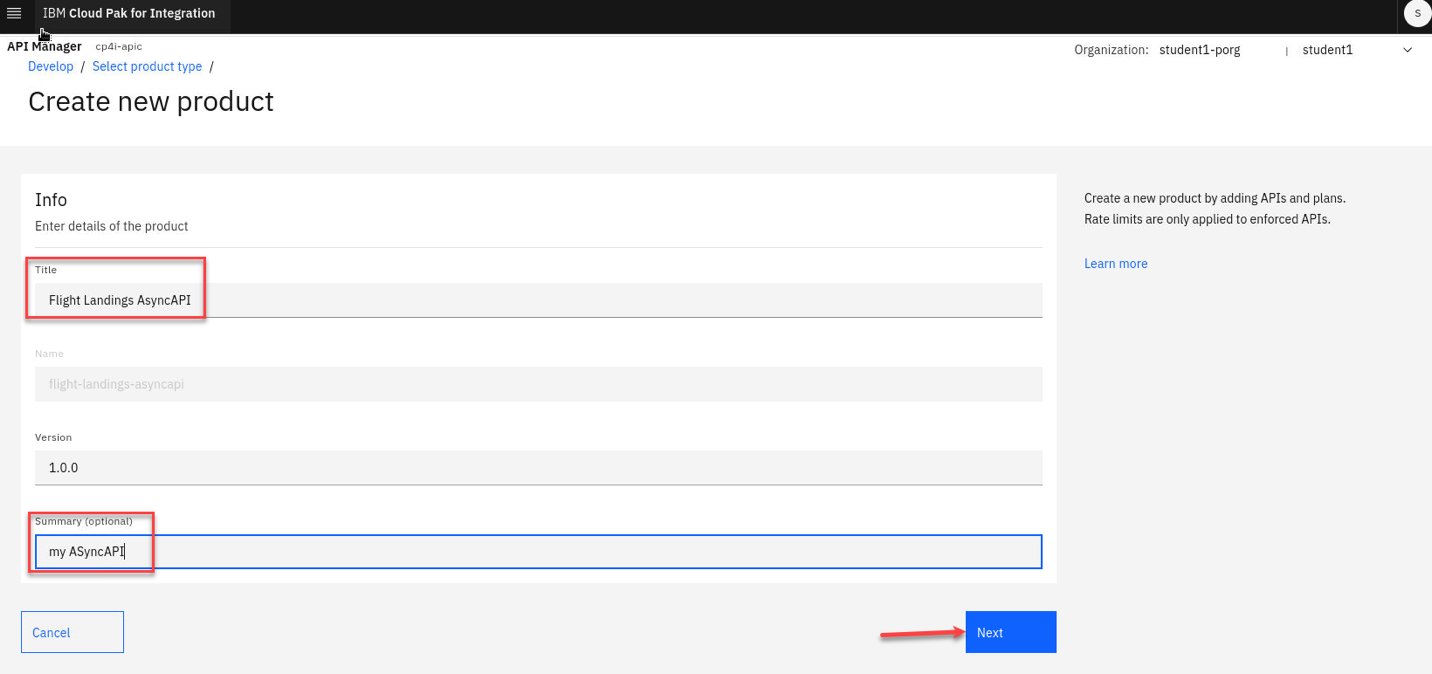
Task: Click Cancel to abandon product creation
Action: [x=71, y=631]
